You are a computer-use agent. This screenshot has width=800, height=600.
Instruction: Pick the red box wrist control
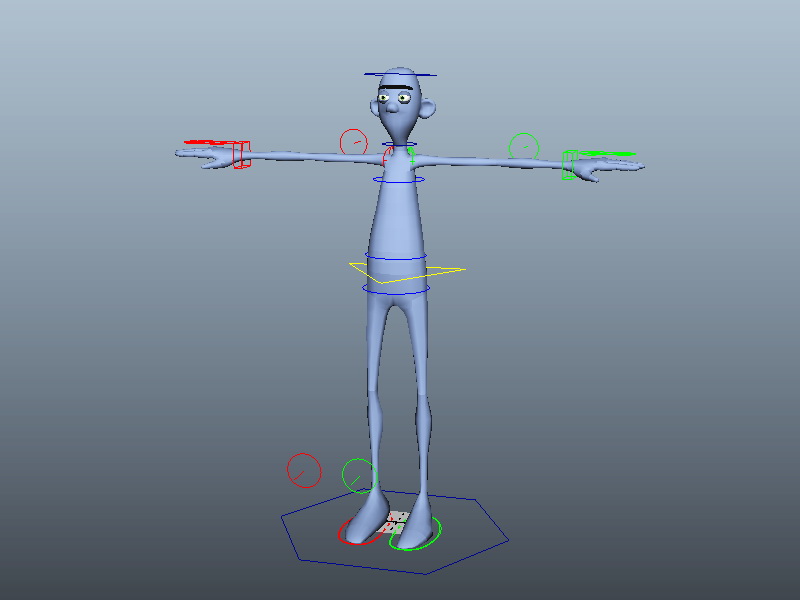(x=242, y=155)
